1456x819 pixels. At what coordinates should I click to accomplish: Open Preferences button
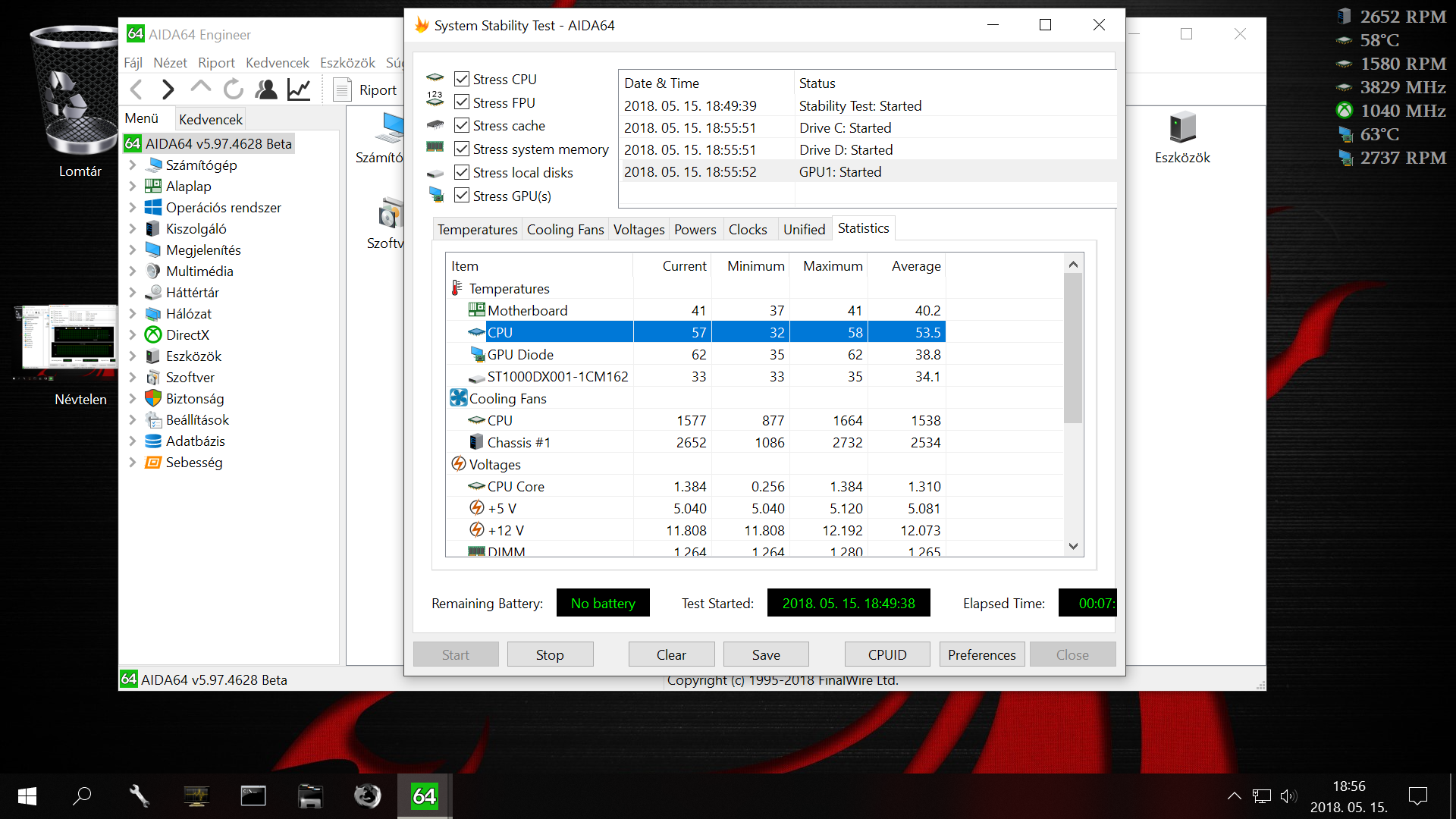click(982, 654)
